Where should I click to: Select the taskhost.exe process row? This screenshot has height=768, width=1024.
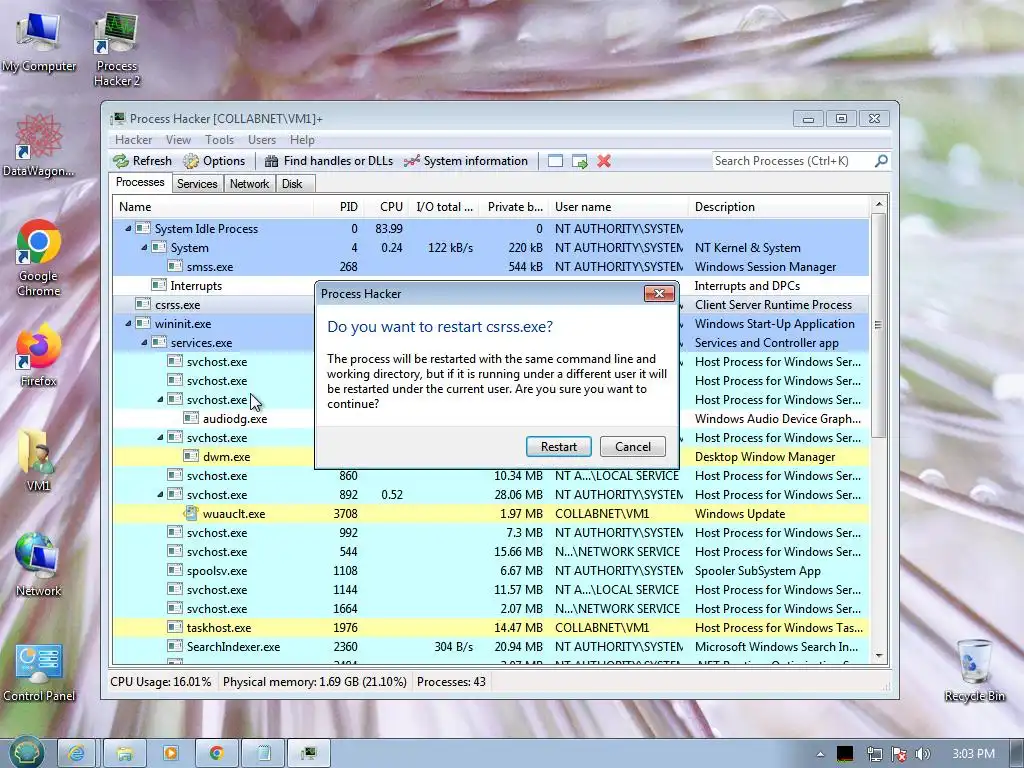click(491, 628)
